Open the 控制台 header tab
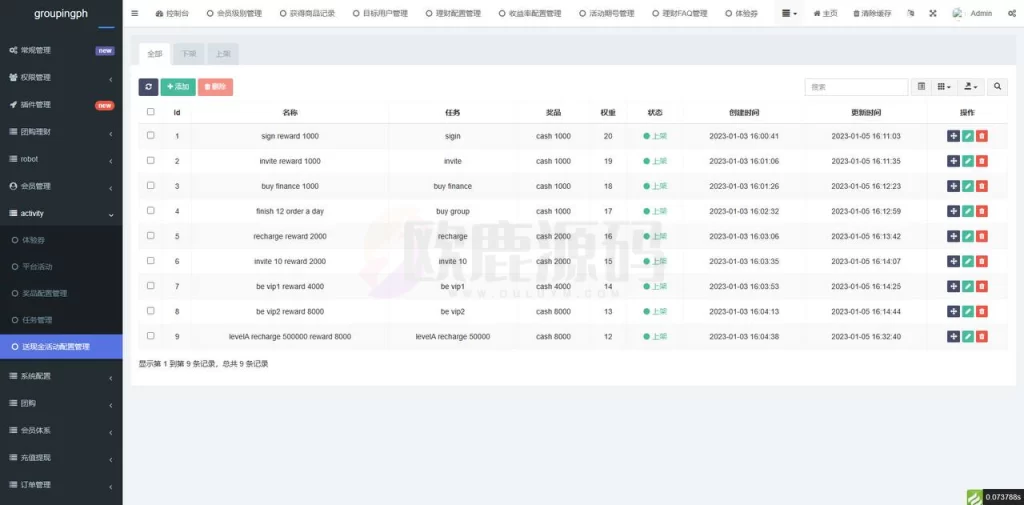Screen dimensions: 1024x505 tap(173, 13)
